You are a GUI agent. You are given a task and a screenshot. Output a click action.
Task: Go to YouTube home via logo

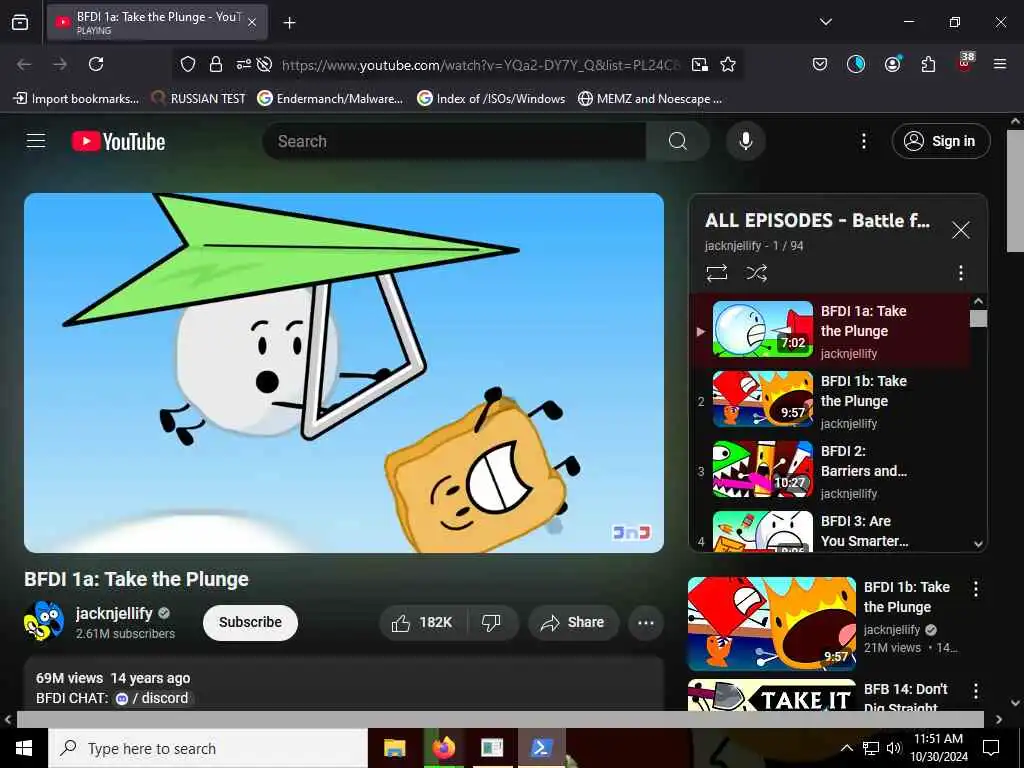(x=118, y=141)
